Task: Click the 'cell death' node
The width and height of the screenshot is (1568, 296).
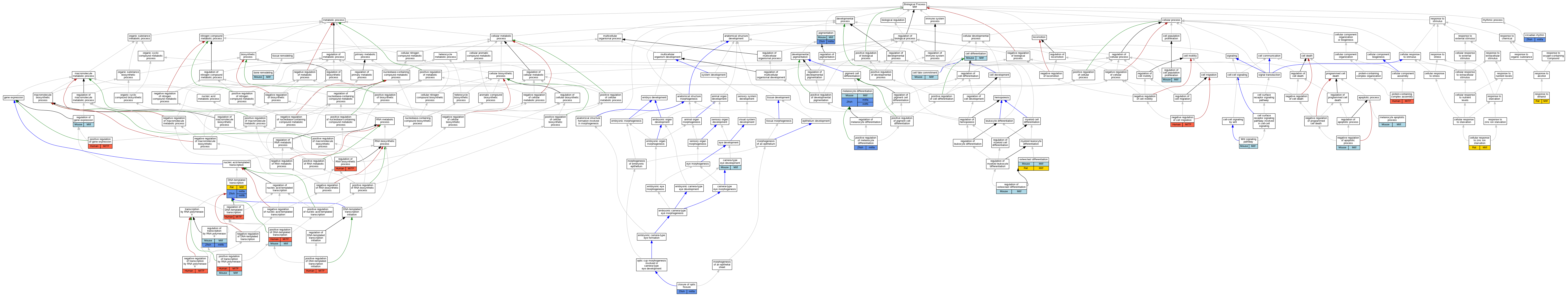Action: (1307, 56)
